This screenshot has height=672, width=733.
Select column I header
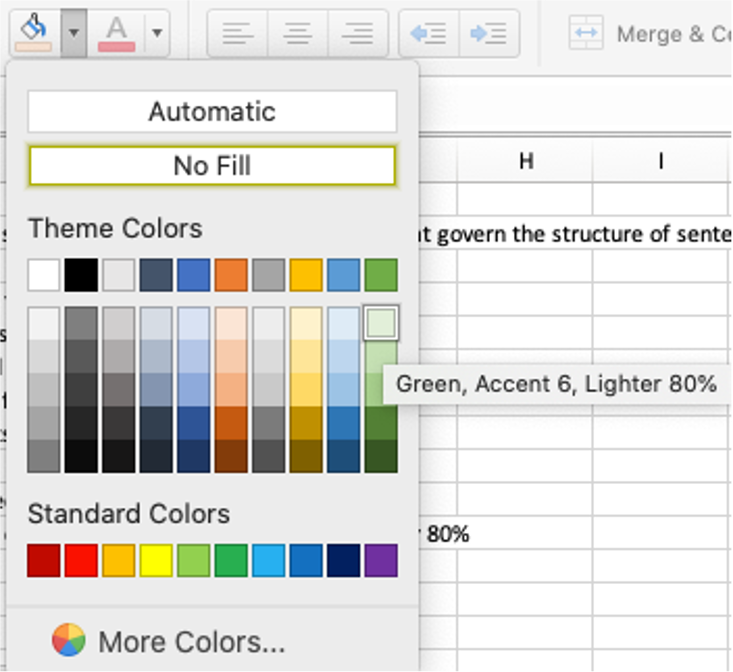point(660,162)
